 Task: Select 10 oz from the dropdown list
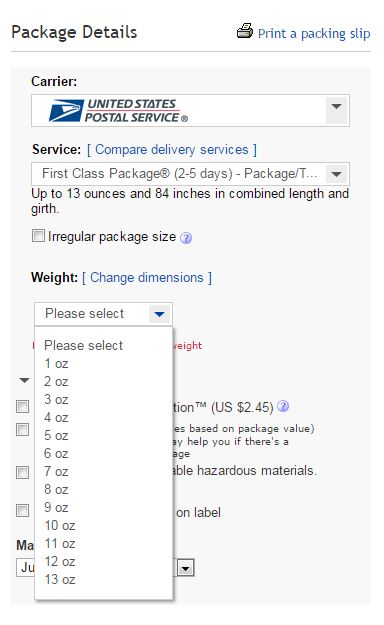point(60,525)
